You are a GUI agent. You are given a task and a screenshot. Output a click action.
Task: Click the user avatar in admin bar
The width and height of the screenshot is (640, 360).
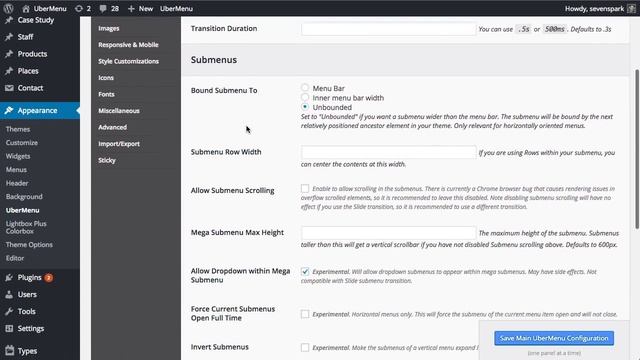(631, 9)
